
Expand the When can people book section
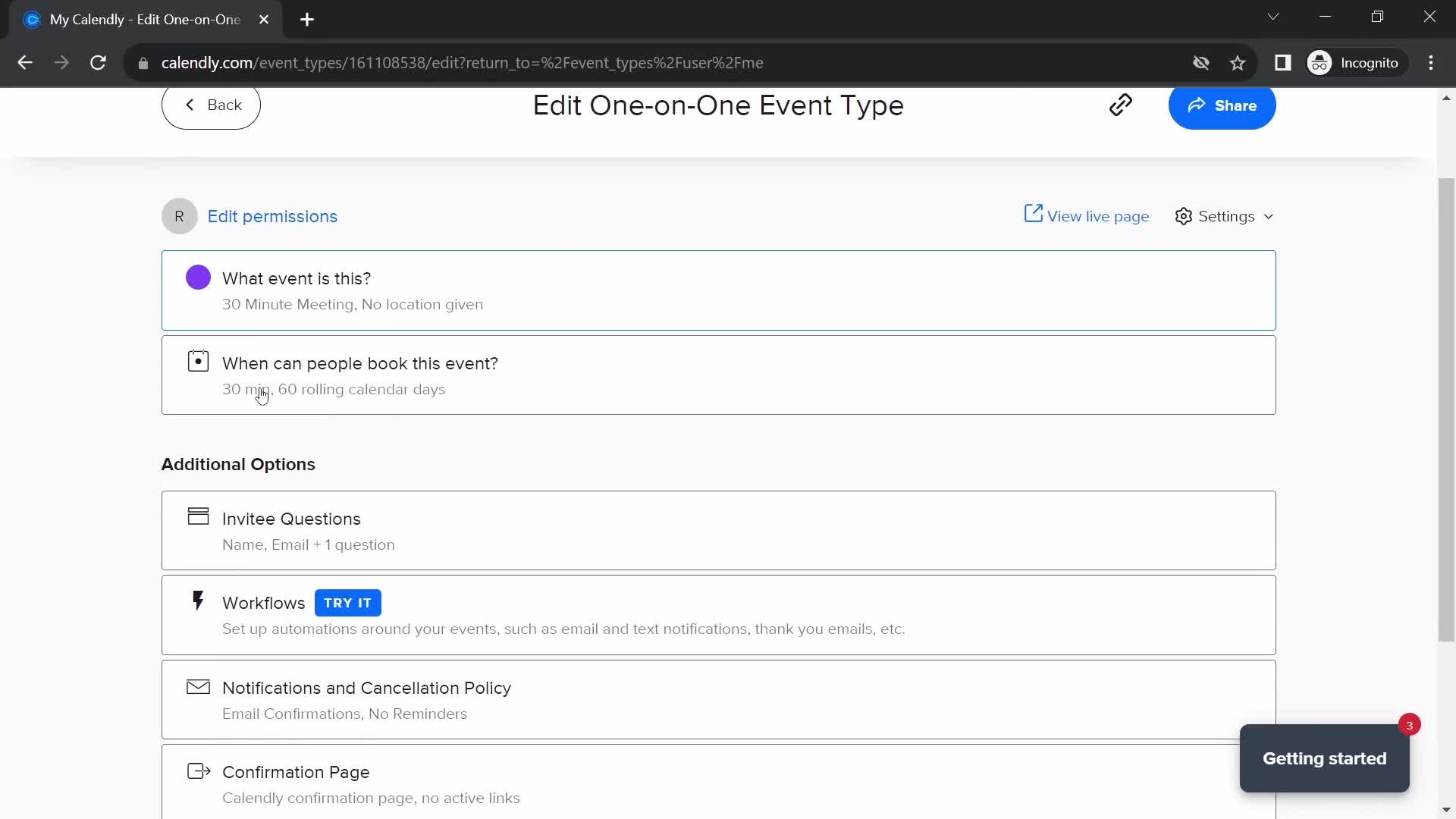pos(718,375)
